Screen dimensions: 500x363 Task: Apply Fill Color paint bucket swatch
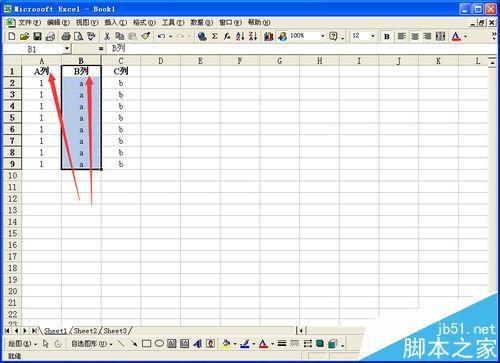click(x=226, y=343)
